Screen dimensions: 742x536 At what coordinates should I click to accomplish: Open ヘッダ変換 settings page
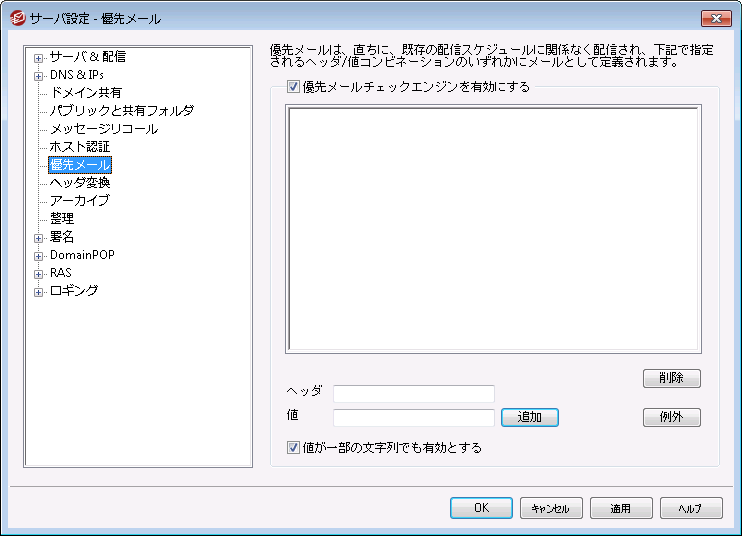(x=80, y=183)
